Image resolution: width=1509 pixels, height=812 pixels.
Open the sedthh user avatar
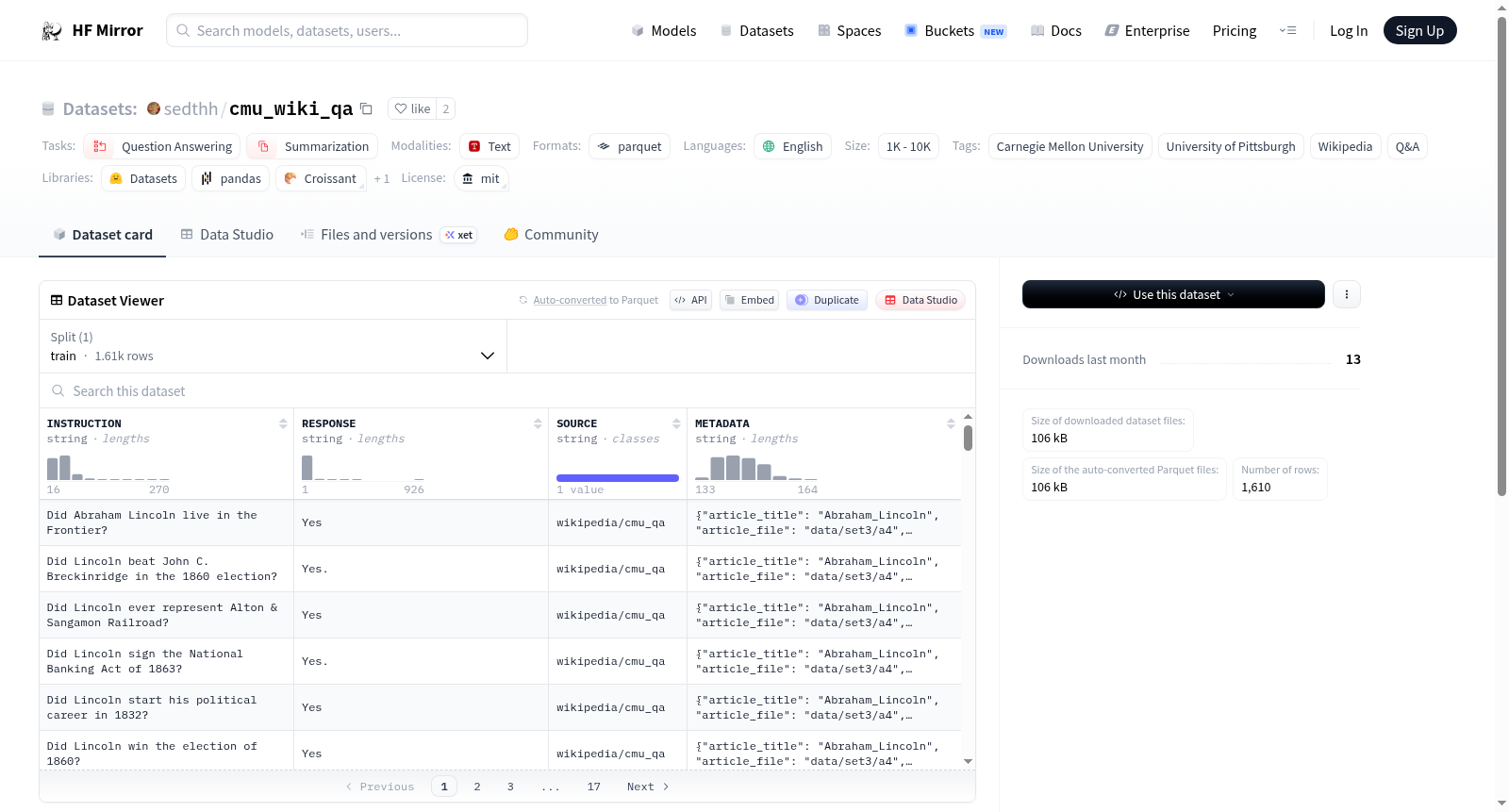point(154,108)
